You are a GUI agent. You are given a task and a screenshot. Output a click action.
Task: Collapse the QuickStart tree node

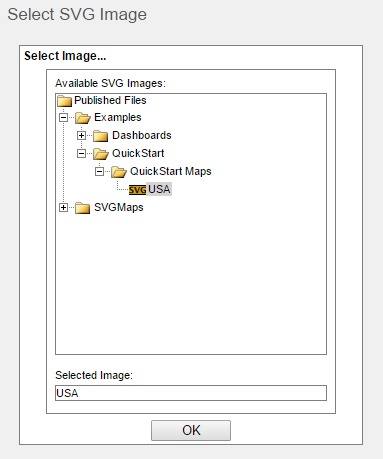[x=81, y=154]
